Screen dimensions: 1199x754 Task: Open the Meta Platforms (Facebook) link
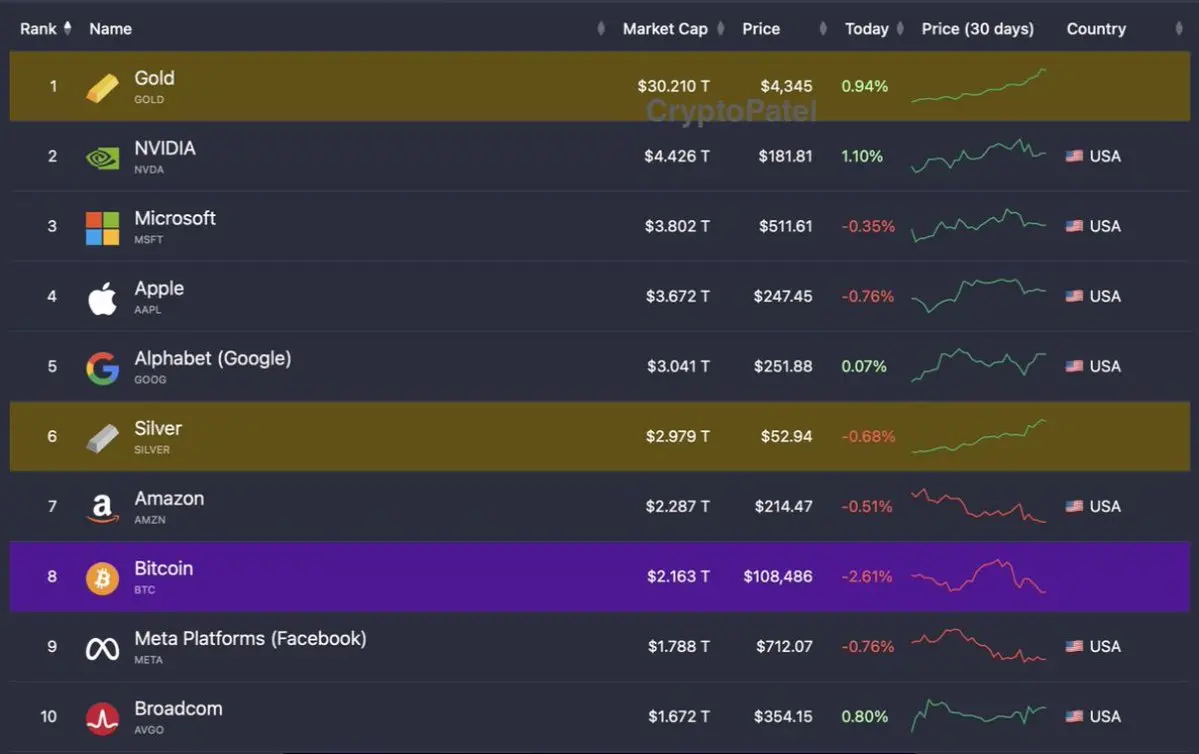(x=250, y=639)
